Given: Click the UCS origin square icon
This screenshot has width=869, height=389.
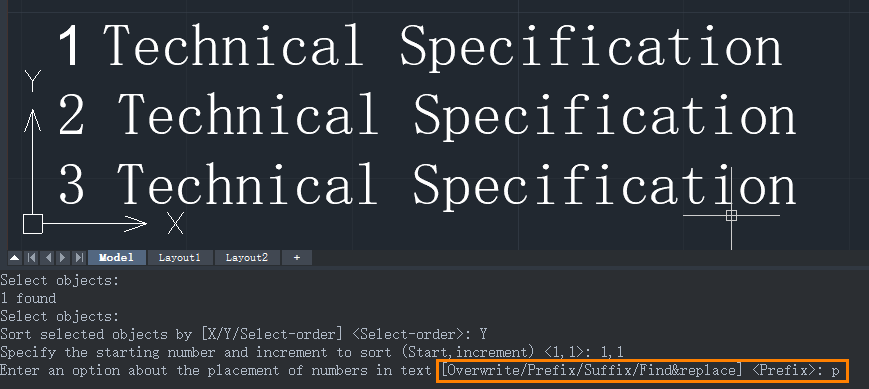Looking at the screenshot, I should 33,224.
